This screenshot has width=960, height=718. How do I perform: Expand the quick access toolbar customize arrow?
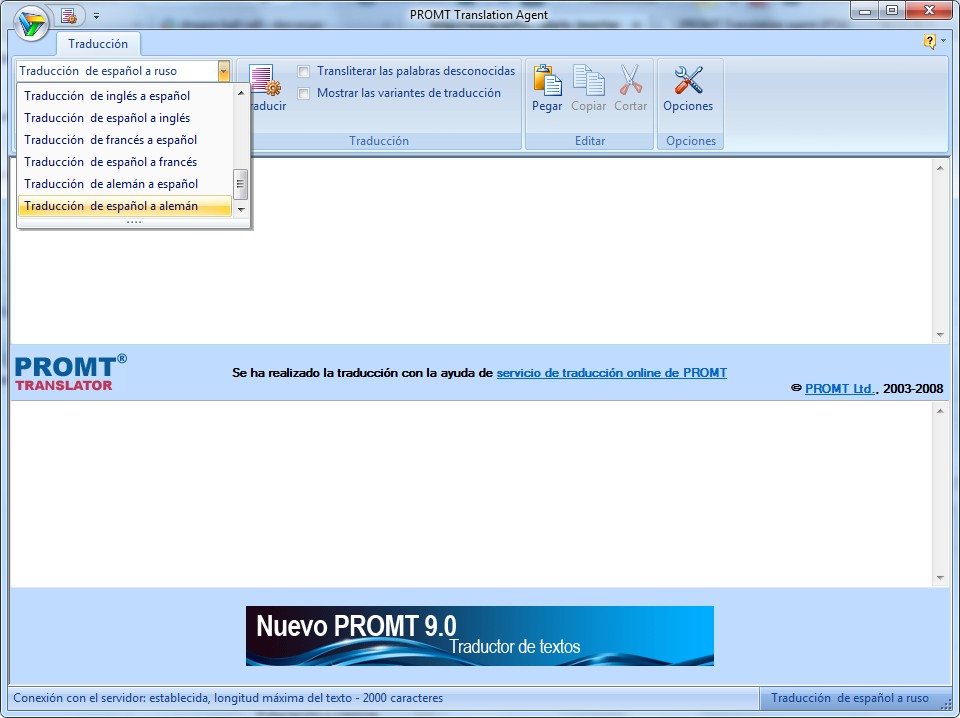click(x=96, y=16)
